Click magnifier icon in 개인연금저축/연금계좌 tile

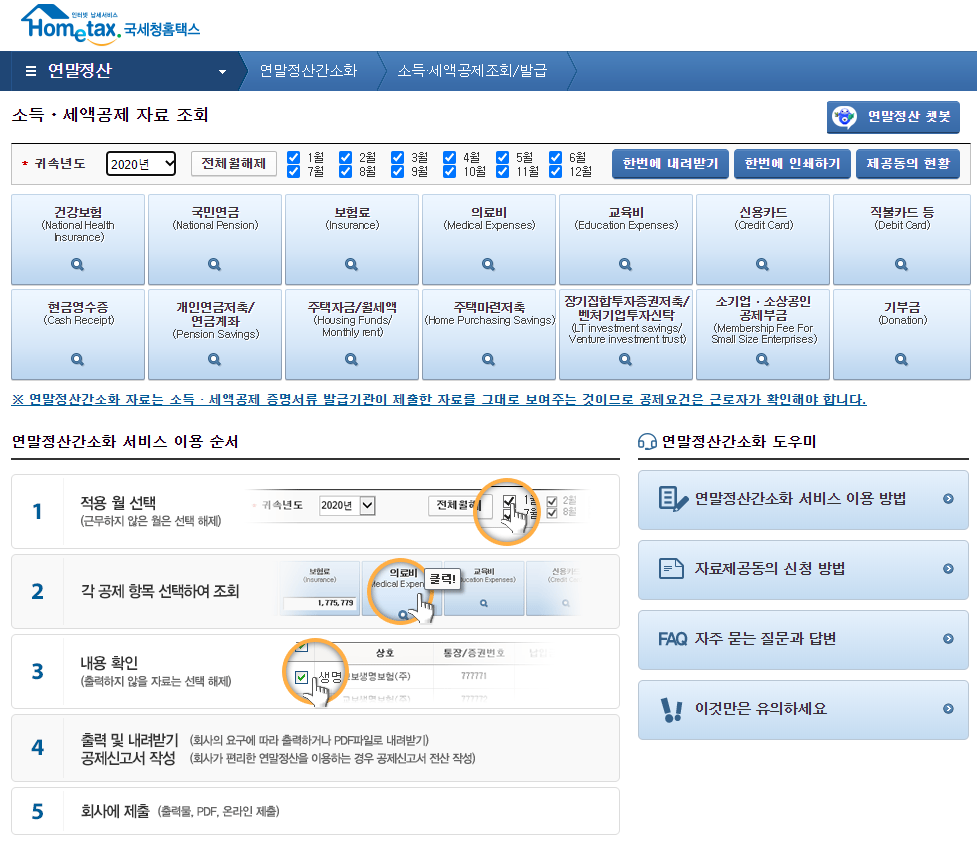[214, 359]
